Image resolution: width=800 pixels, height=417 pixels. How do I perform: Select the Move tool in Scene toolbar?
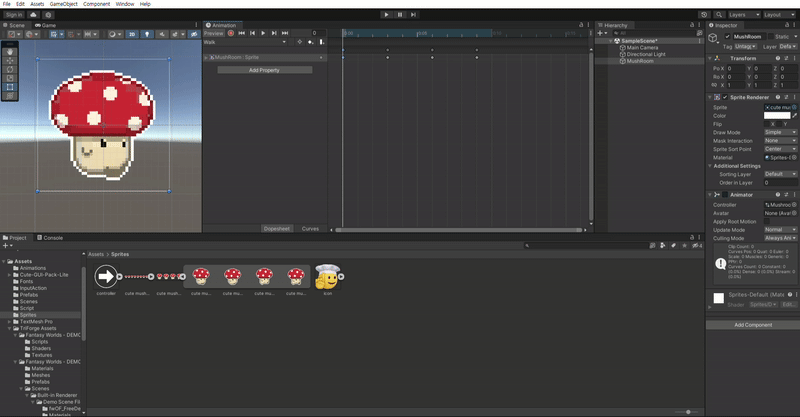[10, 61]
